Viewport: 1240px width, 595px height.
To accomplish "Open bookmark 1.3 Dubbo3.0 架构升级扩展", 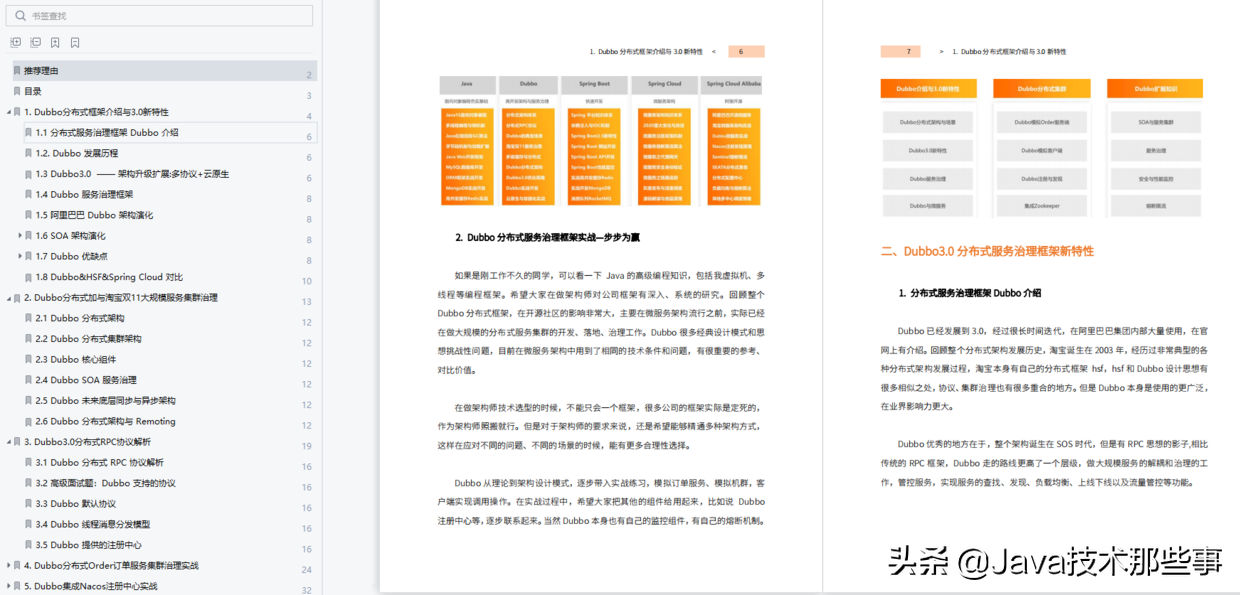I will [132, 174].
